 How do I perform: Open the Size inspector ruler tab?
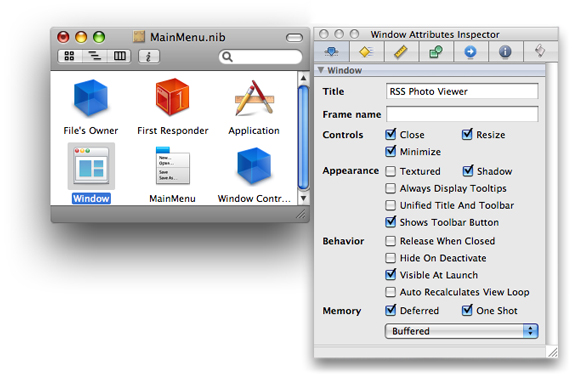tap(401, 52)
